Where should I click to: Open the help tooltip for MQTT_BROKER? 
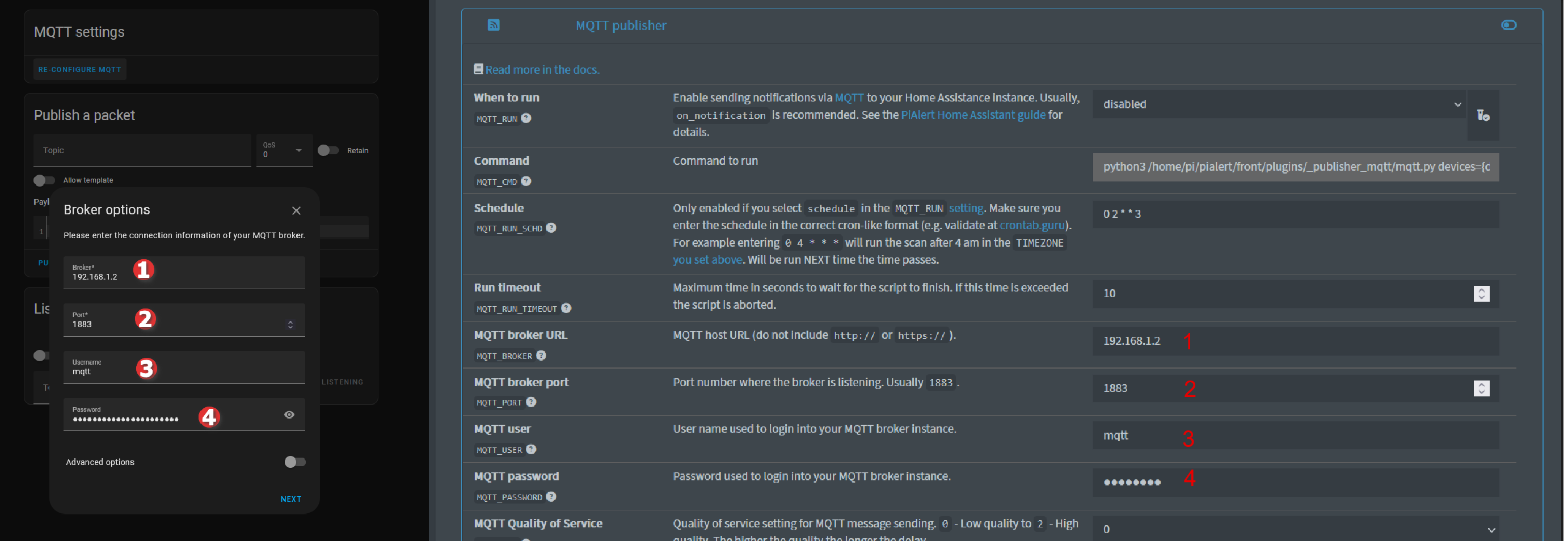[x=542, y=356]
